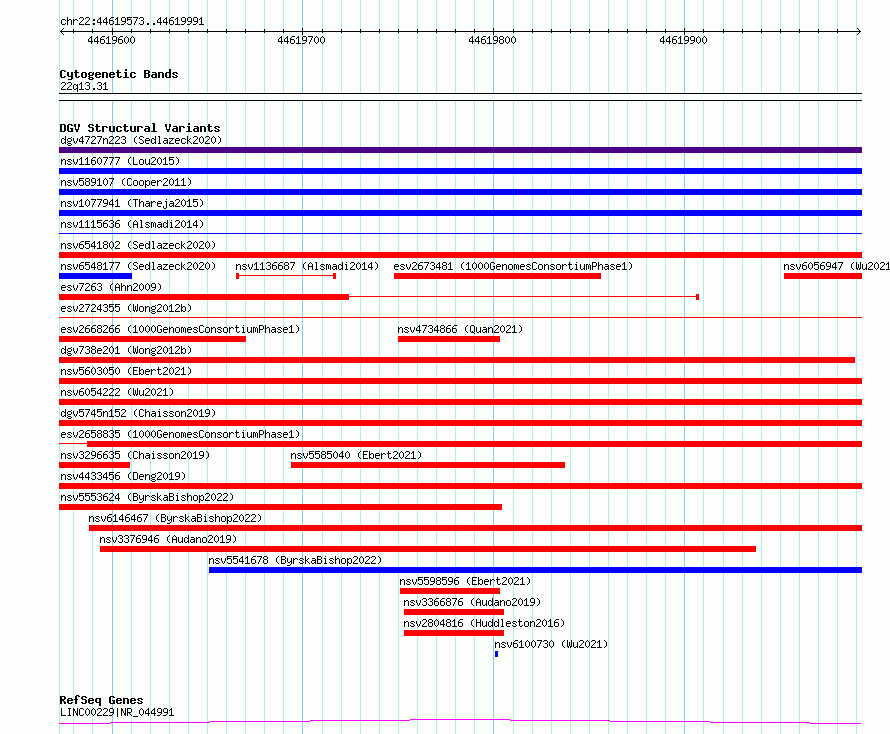The height and width of the screenshot is (734, 890).
Task: Click ruler position 44619600
Action: click(111, 40)
